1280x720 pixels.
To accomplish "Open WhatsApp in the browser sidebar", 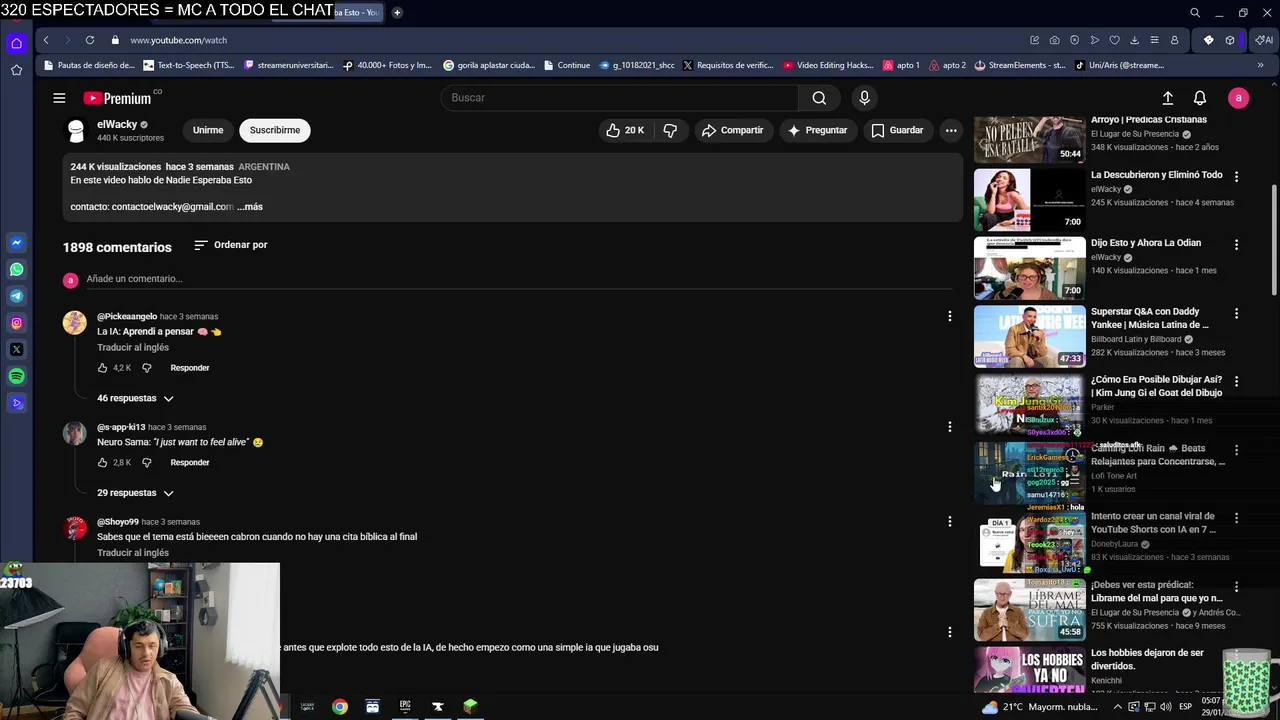I will (x=16, y=269).
